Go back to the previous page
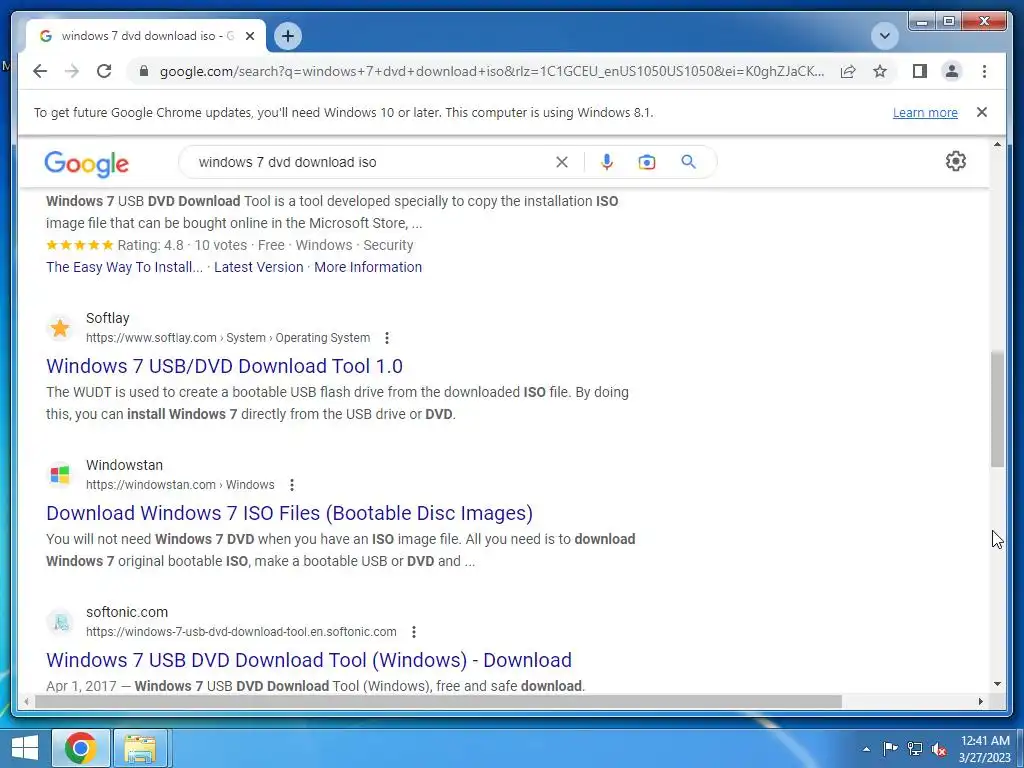Image resolution: width=1024 pixels, height=768 pixels. [x=40, y=71]
